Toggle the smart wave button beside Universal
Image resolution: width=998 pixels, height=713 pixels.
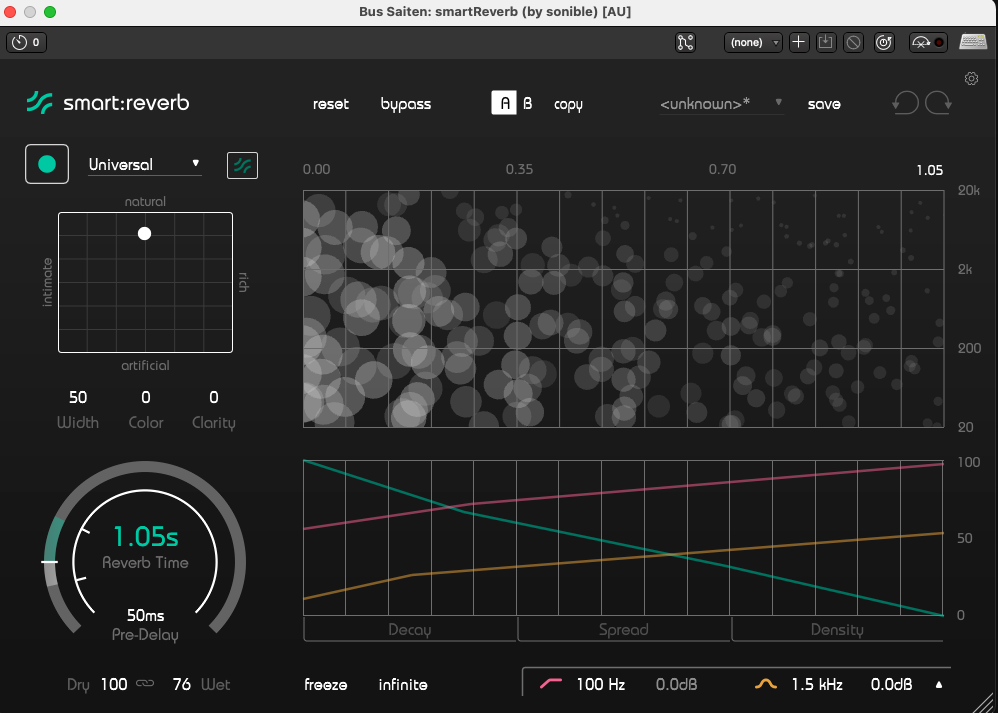(242, 166)
